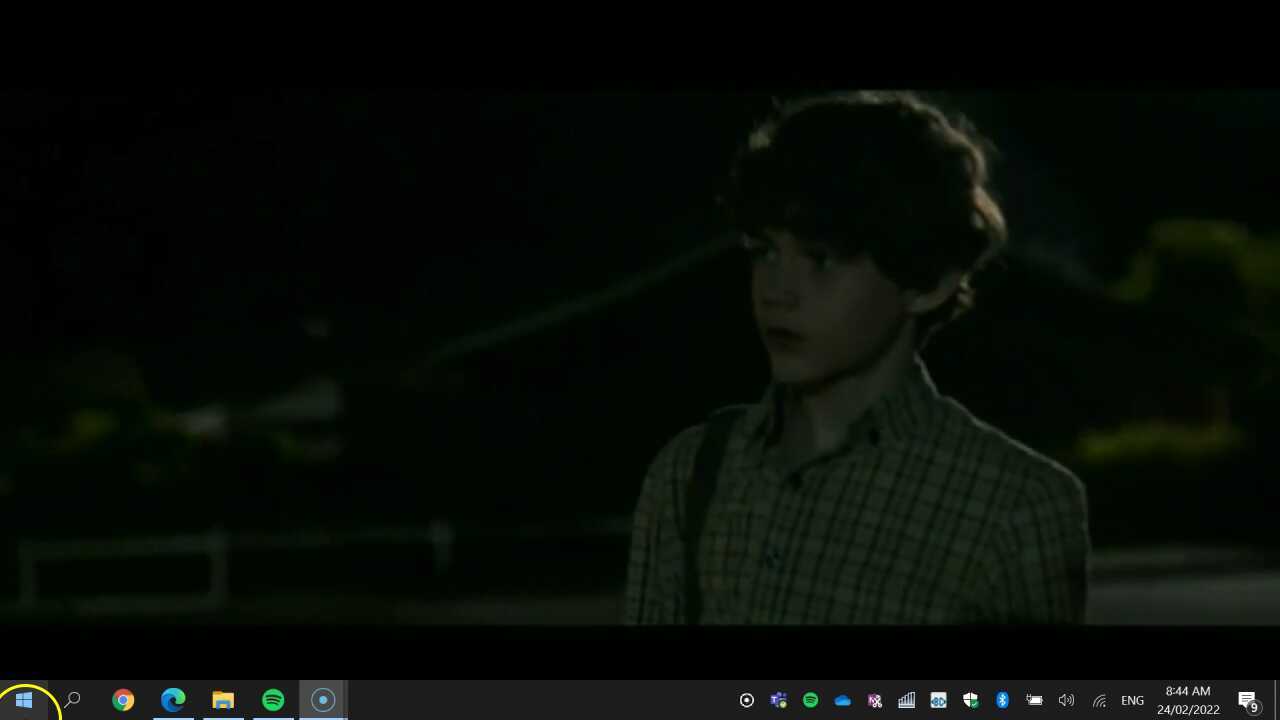Open Windows Search
The width and height of the screenshot is (1280, 720).
(x=72, y=699)
